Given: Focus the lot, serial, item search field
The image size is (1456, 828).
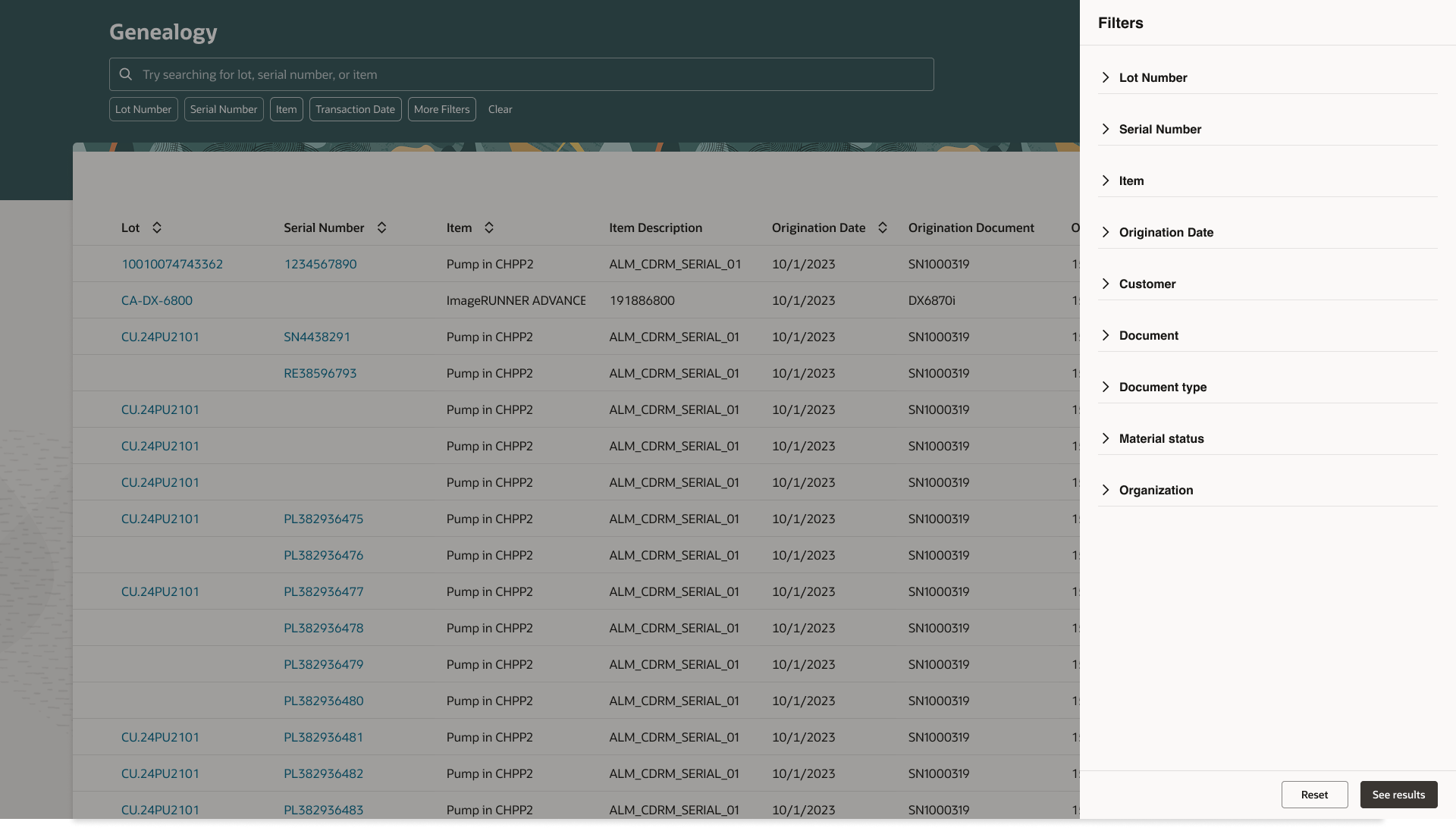Looking at the screenshot, I should tap(531, 74).
